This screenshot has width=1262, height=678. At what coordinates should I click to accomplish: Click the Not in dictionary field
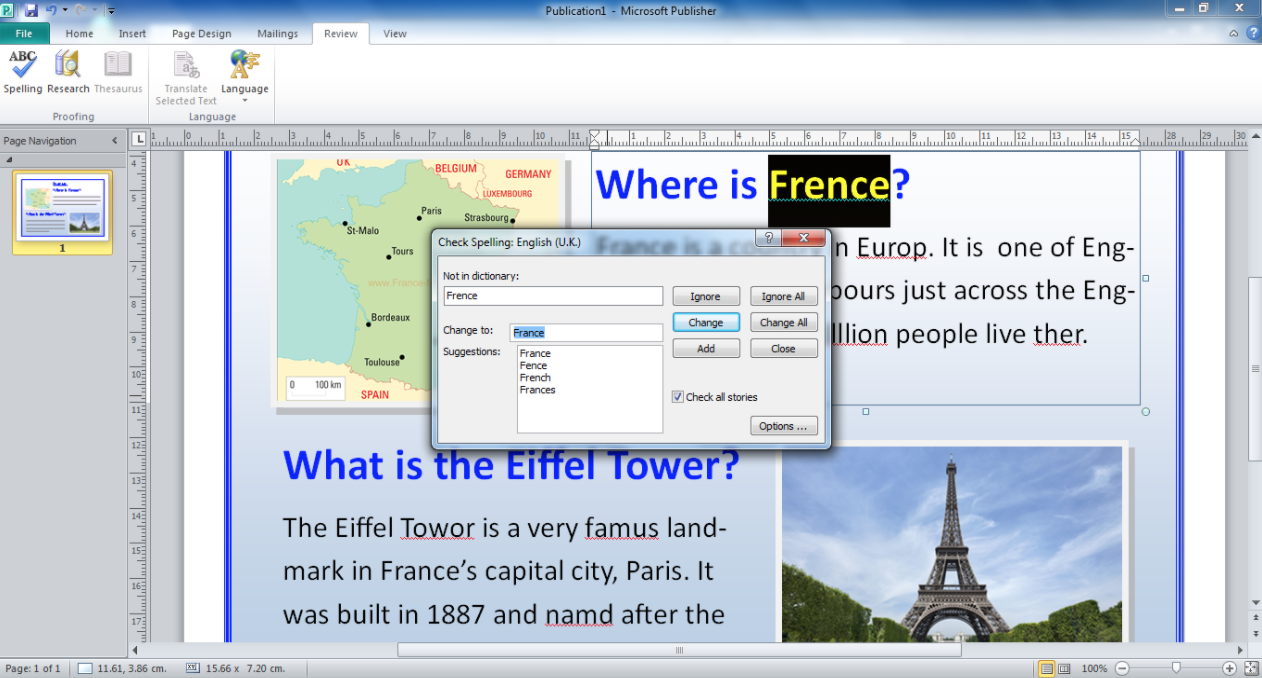(553, 296)
